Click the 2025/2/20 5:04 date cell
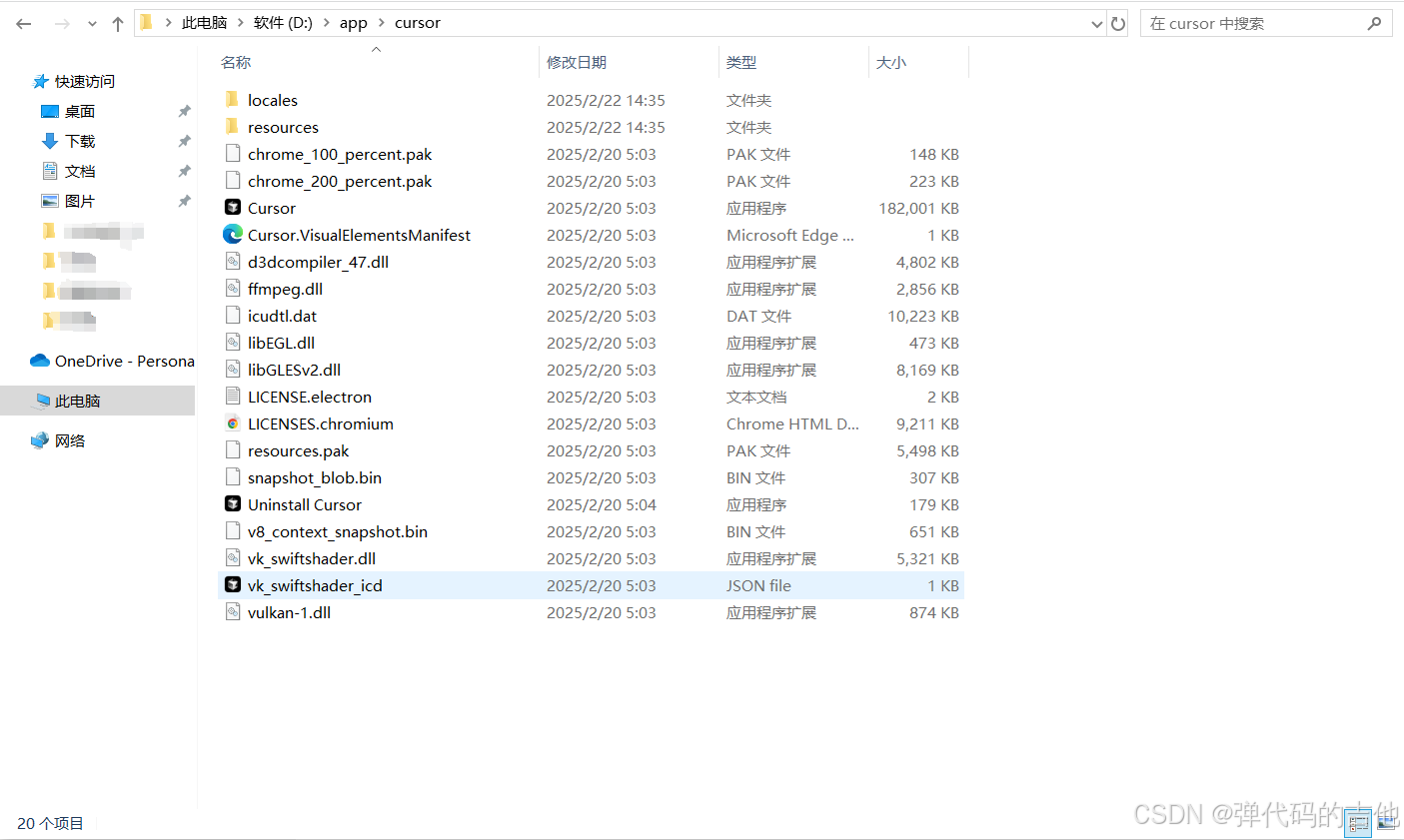Image resolution: width=1404 pixels, height=840 pixels. coord(601,504)
